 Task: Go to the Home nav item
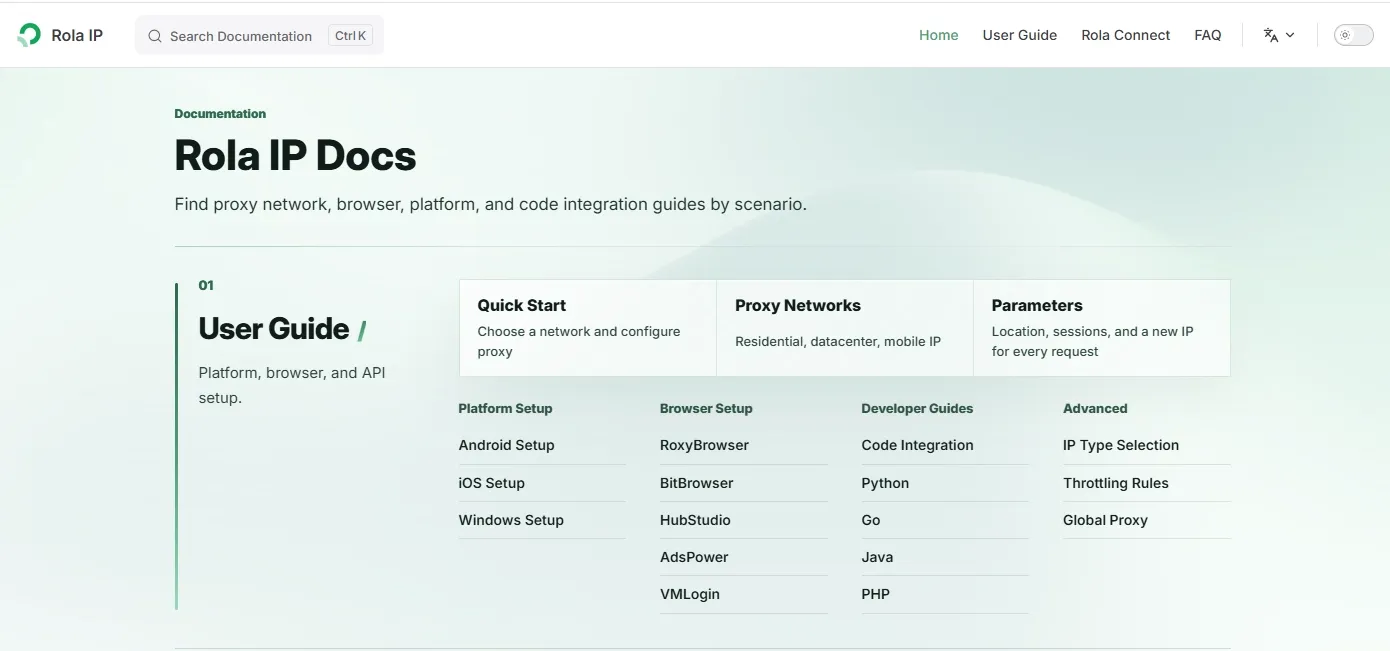click(938, 35)
